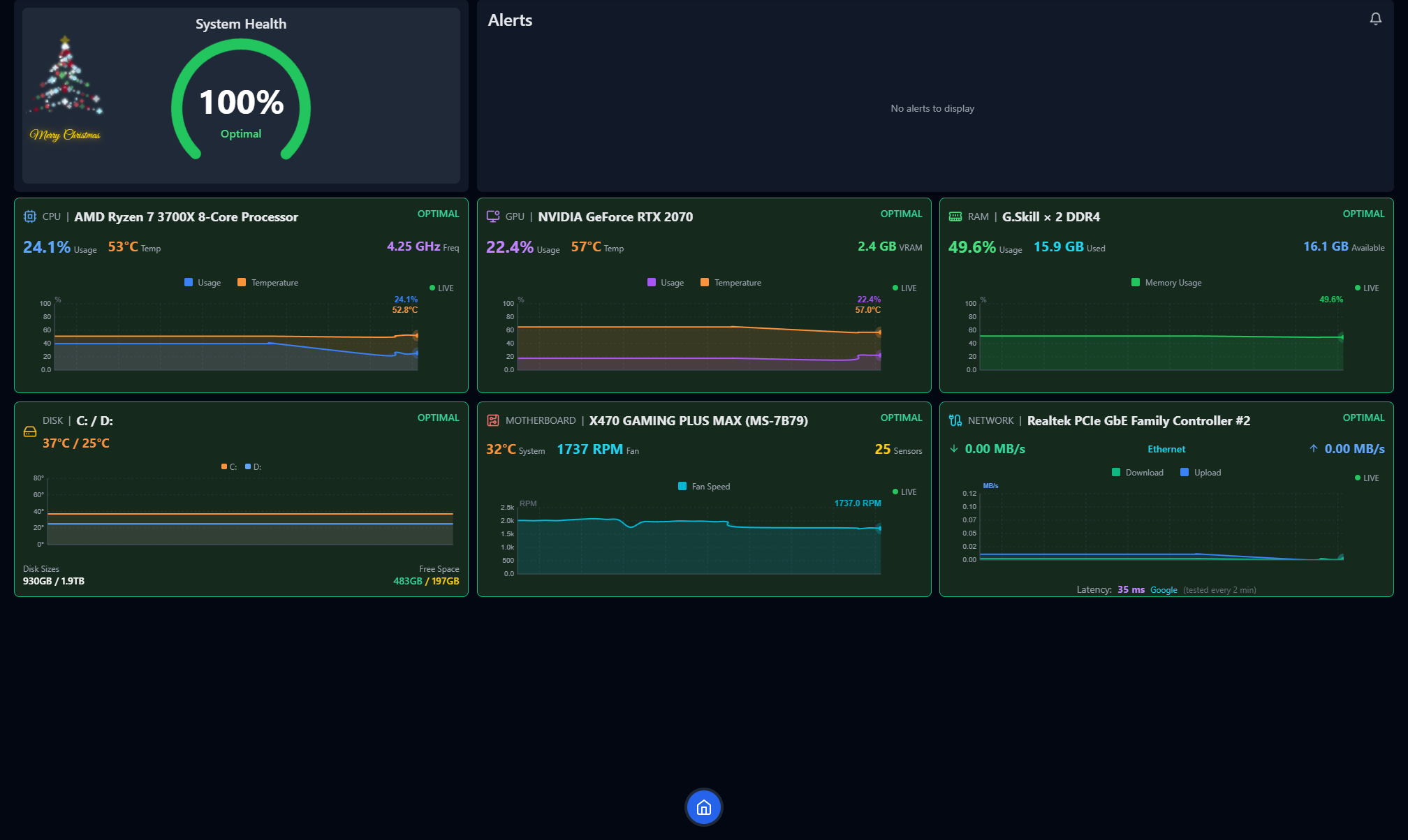Hide the C: drive temperature series
Image resolution: width=1408 pixels, height=840 pixels.
pos(231,466)
